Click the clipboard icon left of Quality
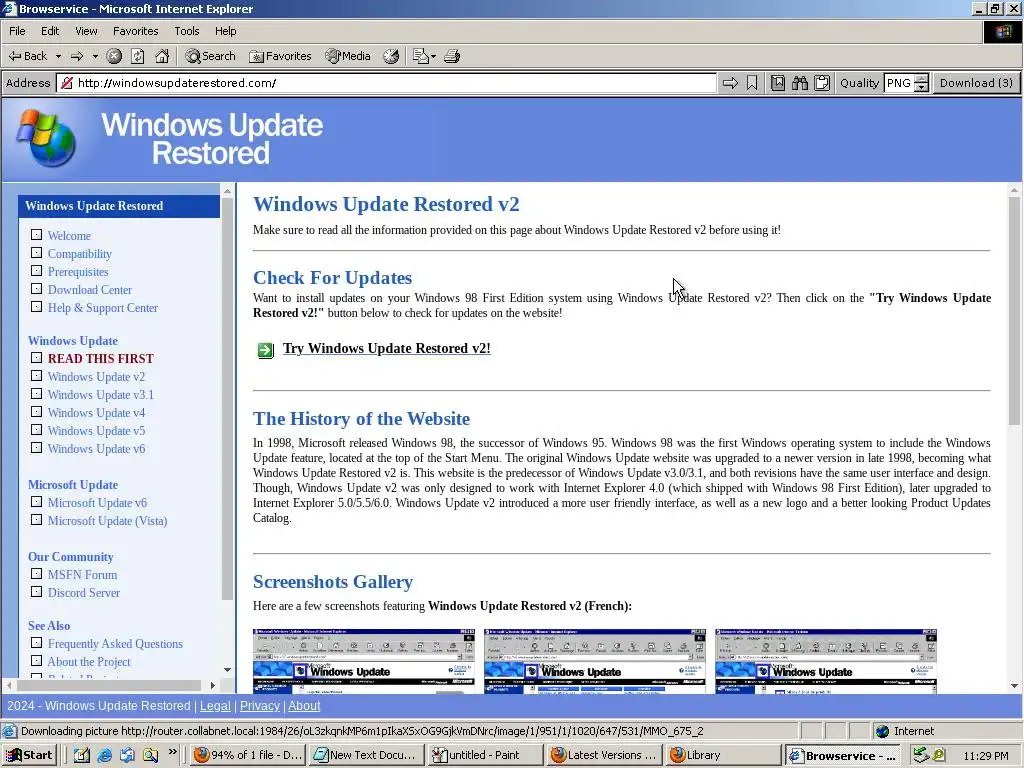 tap(822, 83)
